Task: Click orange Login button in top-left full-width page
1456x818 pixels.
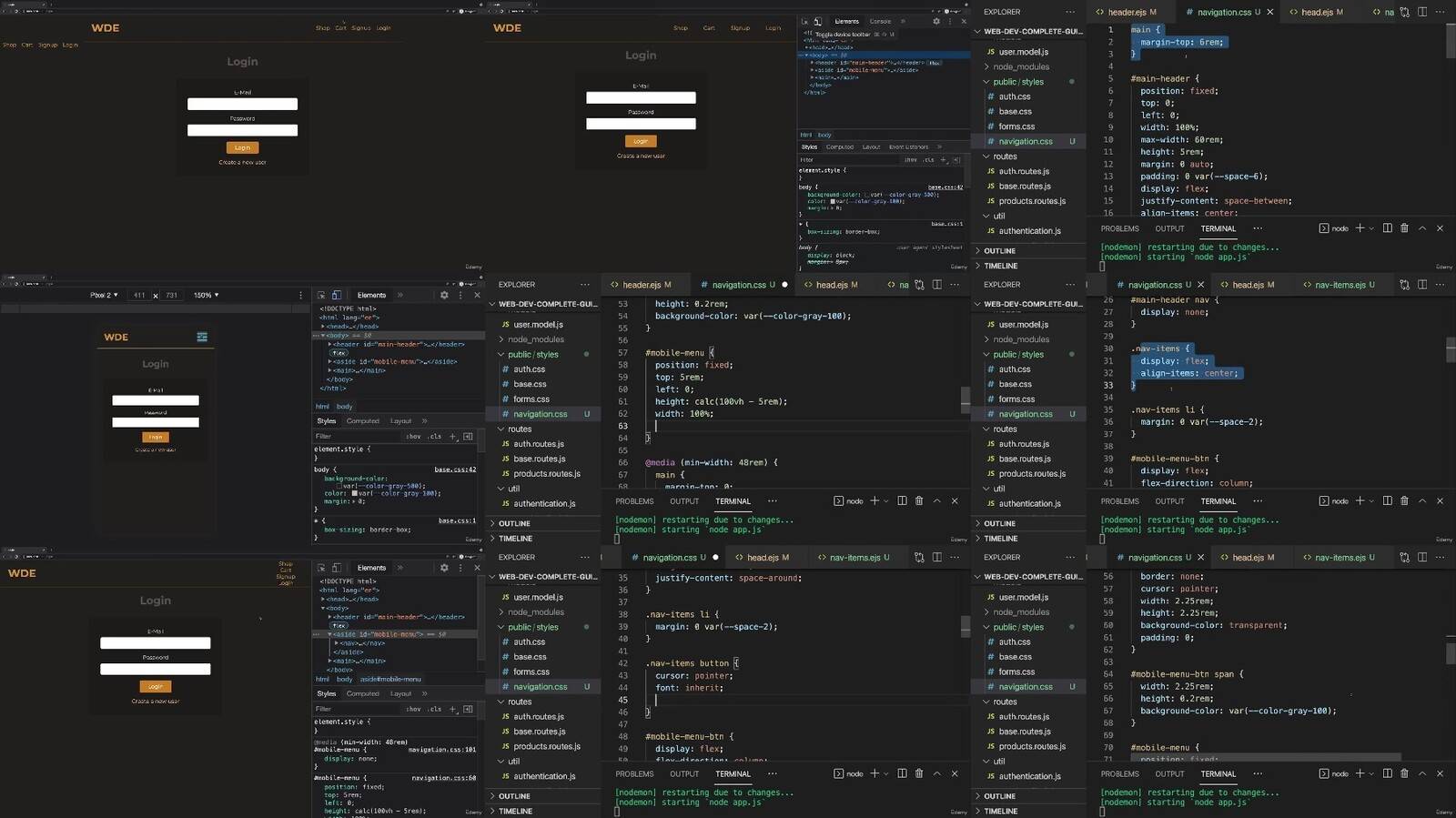Action: tap(242, 147)
